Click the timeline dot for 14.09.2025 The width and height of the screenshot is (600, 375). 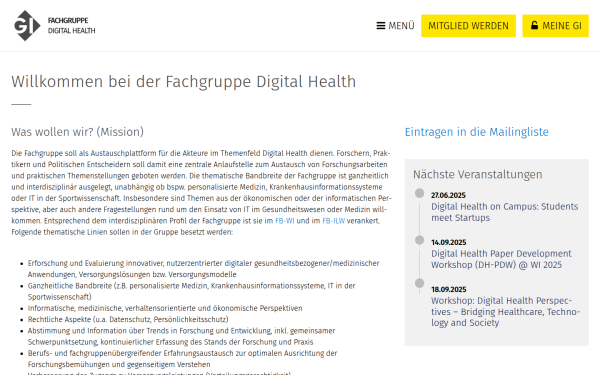click(419, 240)
